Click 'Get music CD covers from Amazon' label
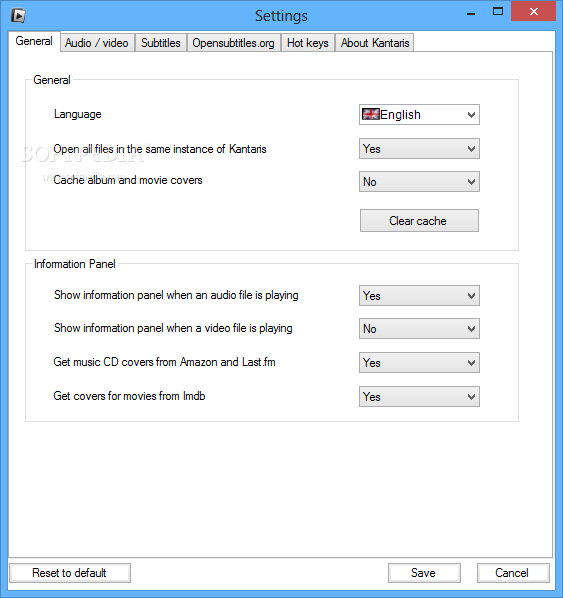563x598 pixels. pos(164,362)
